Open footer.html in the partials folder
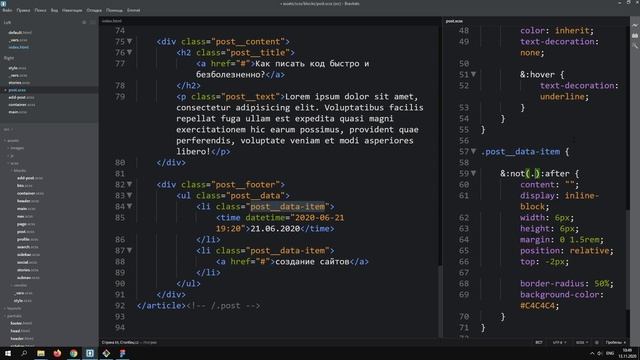Screen dimensions: 640x360 pyautogui.click(x=21, y=323)
